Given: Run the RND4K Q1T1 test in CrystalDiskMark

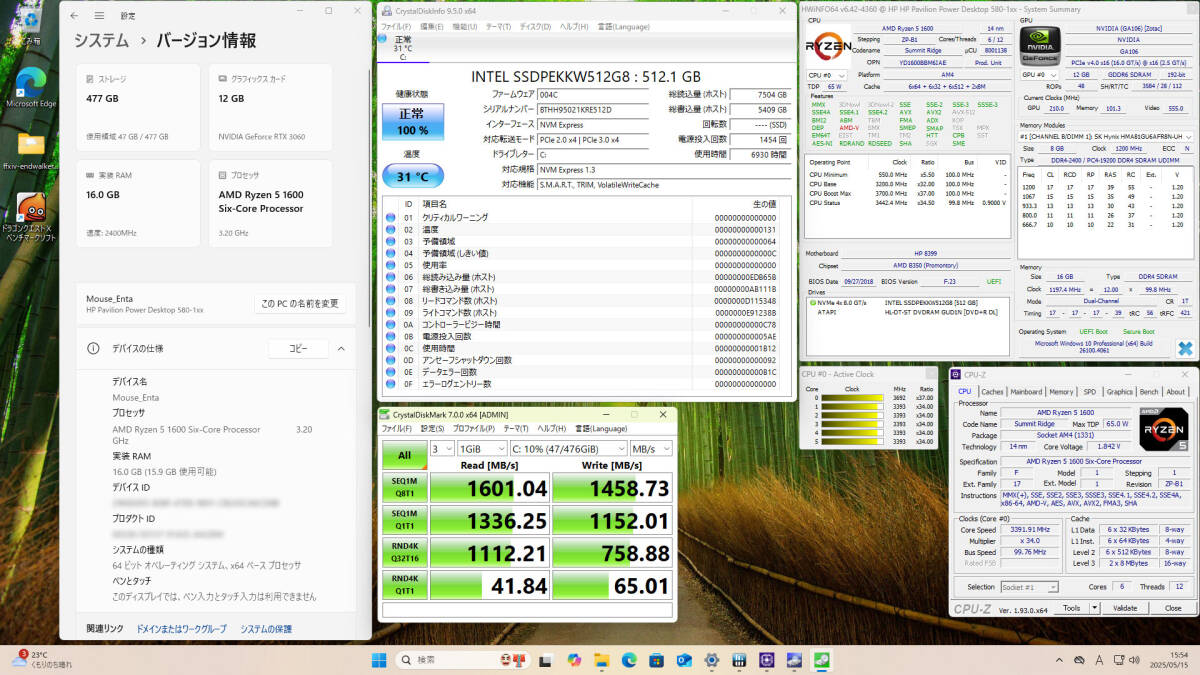Looking at the screenshot, I should 404,585.
